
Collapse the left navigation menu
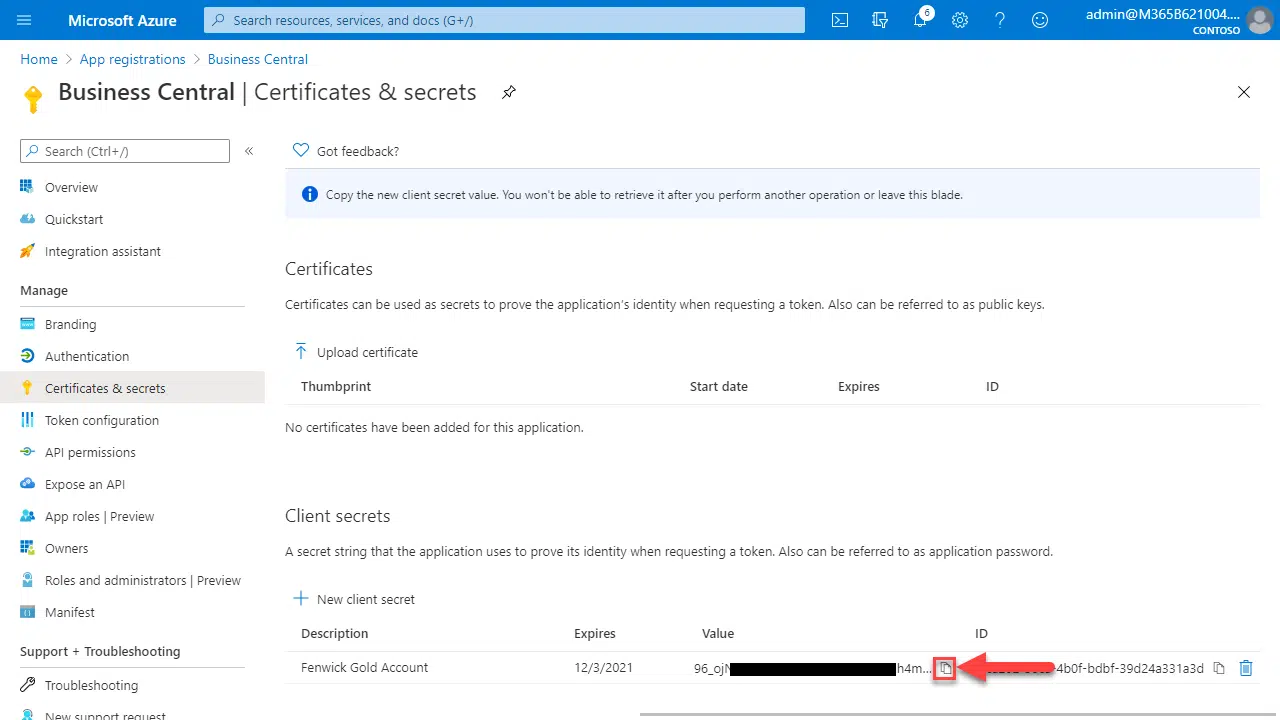click(249, 151)
